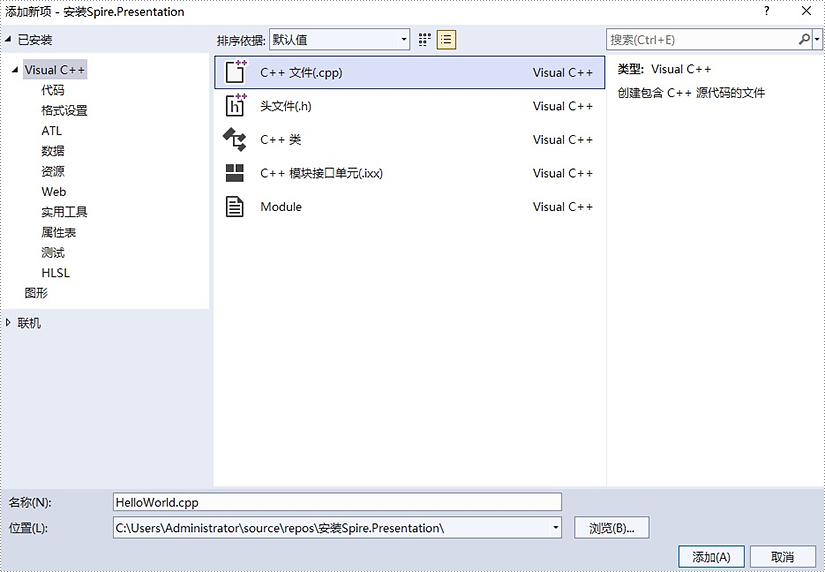Select the 'C++ 模块接口单元(.ixx)' template name
The image size is (825, 572).
coord(321,173)
